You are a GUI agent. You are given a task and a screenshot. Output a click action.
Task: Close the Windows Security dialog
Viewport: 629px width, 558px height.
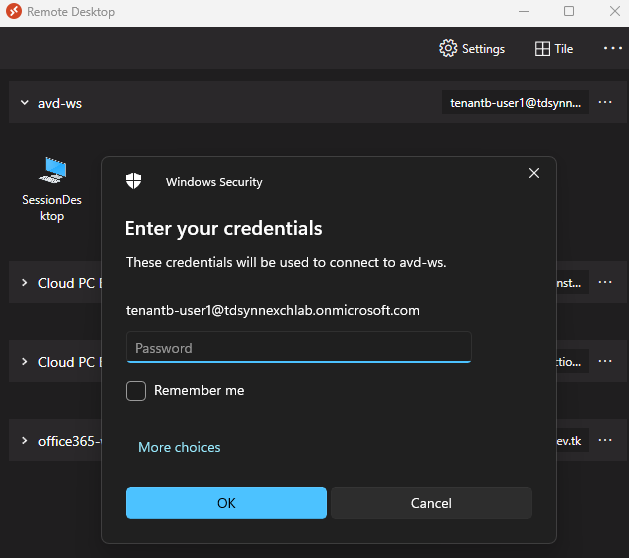pyautogui.click(x=534, y=173)
